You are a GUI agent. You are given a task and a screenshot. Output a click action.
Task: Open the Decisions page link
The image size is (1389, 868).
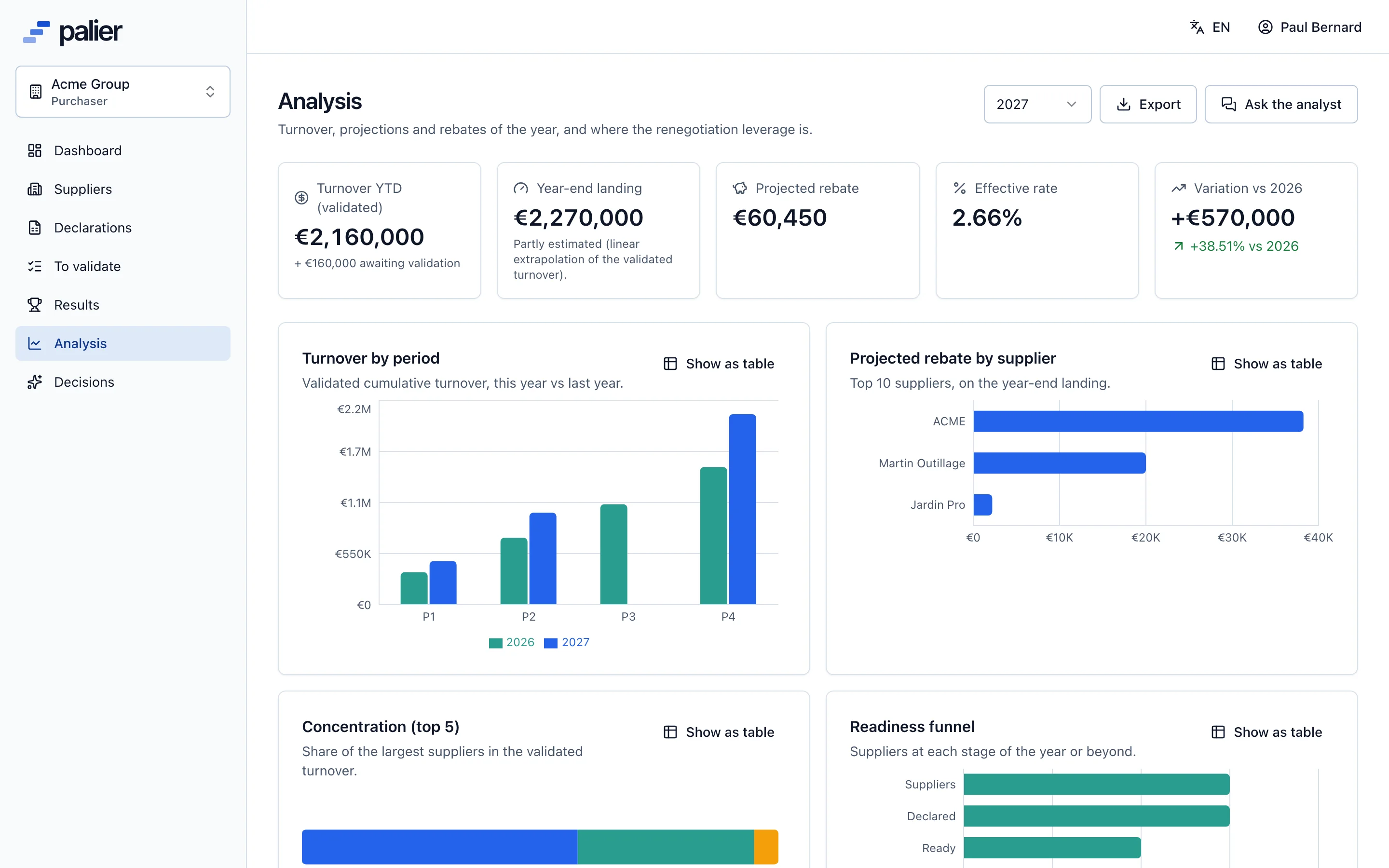[123, 382]
